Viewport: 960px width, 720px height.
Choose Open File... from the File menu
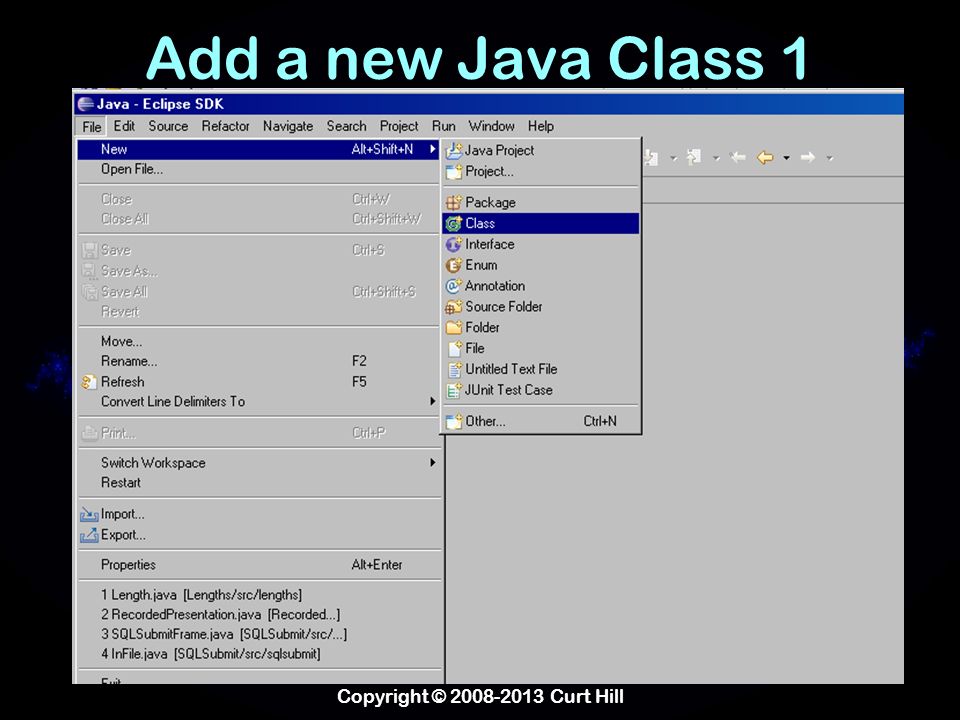[259, 170]
